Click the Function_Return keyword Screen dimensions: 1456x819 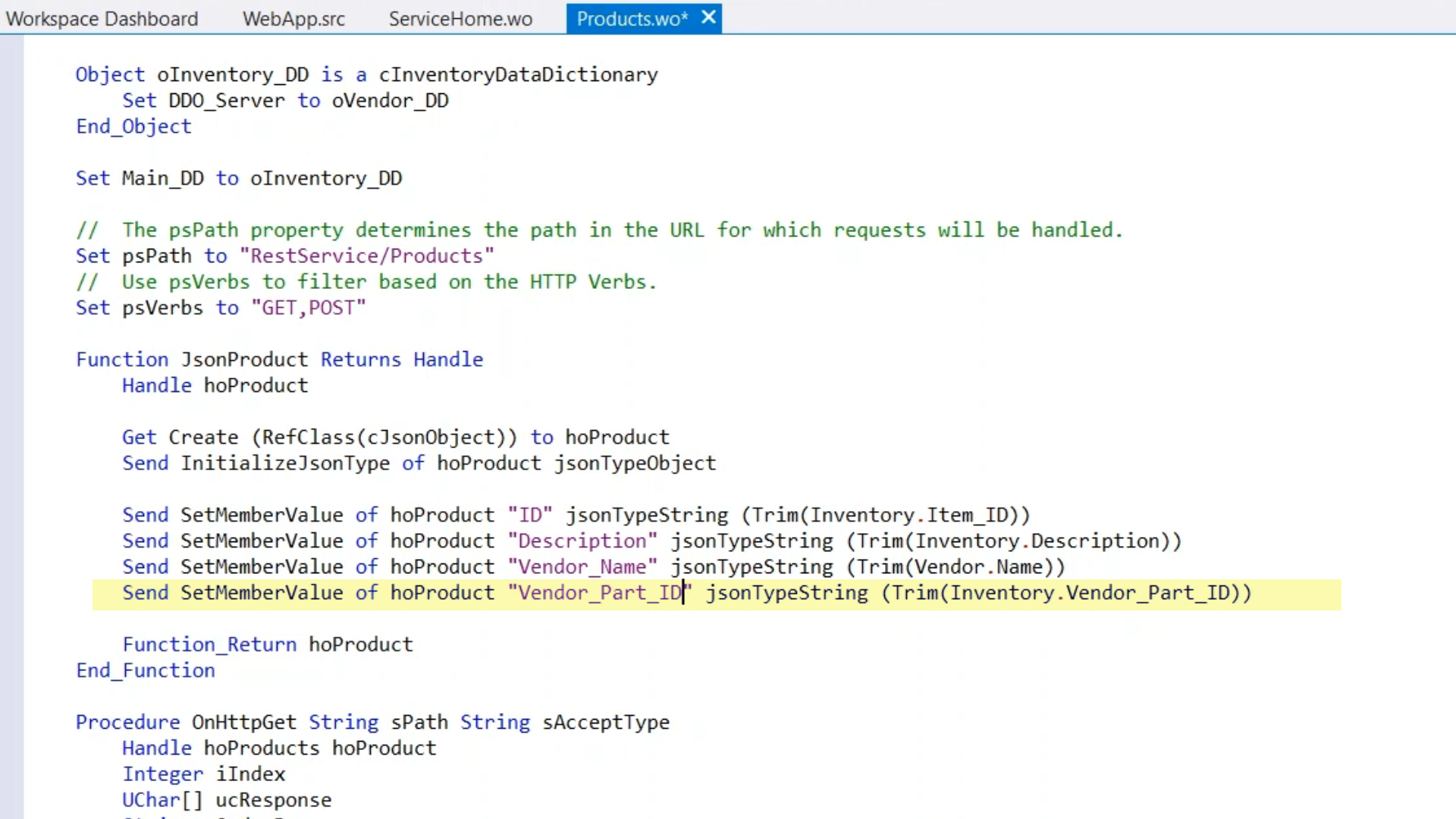209,645
